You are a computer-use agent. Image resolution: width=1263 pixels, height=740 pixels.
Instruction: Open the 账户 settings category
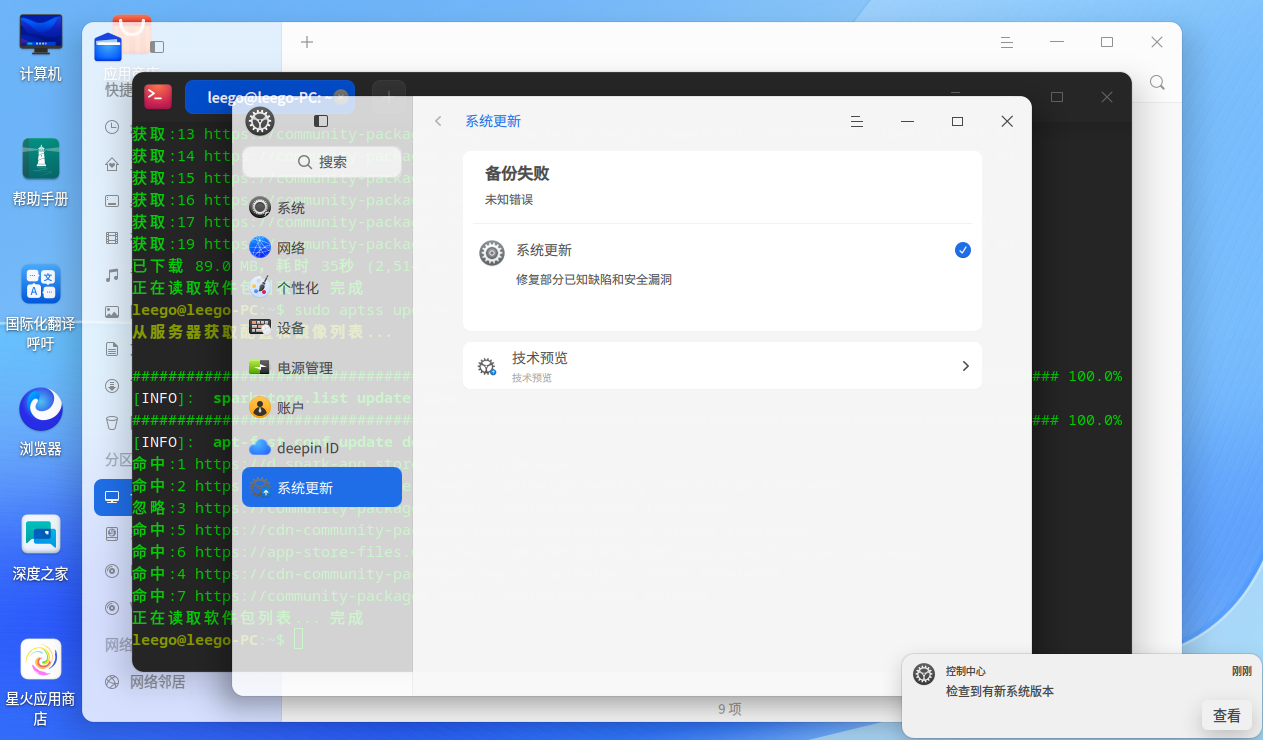coord(321,408)
